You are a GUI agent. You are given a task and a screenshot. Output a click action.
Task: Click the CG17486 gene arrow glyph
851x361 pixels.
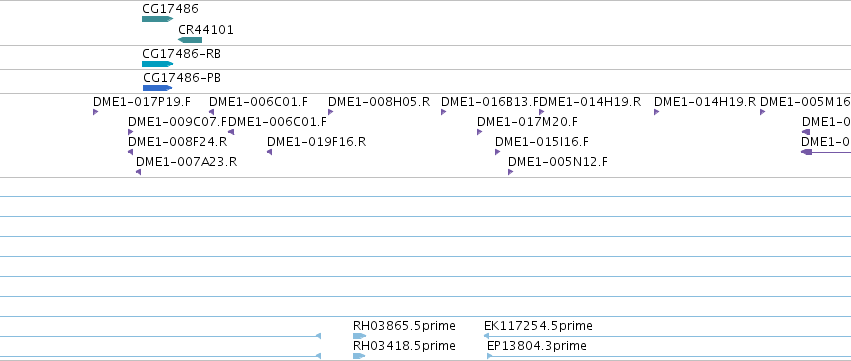click(x=157, y=19)
